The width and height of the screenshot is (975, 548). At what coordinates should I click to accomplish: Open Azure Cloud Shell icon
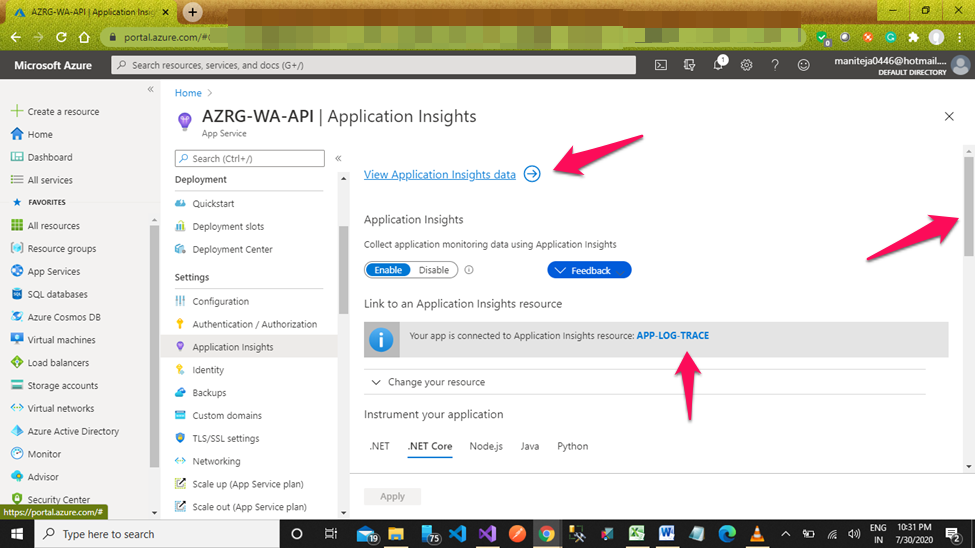(660, 65)
